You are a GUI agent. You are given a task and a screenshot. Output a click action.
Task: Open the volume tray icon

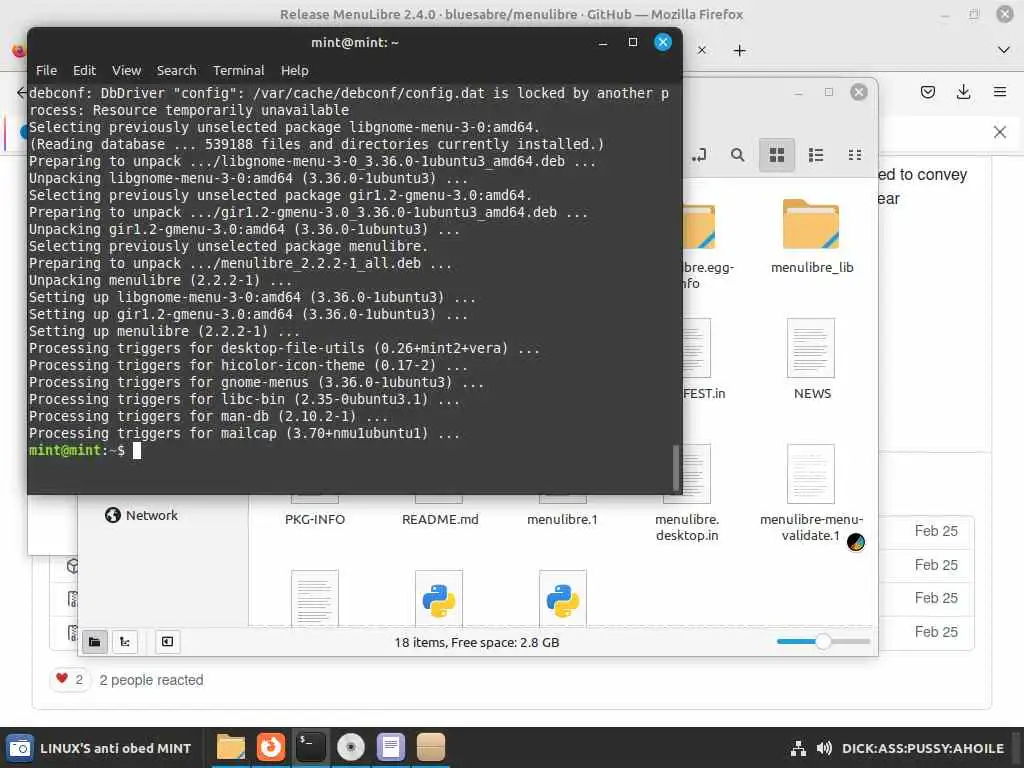tap(824, 749)
